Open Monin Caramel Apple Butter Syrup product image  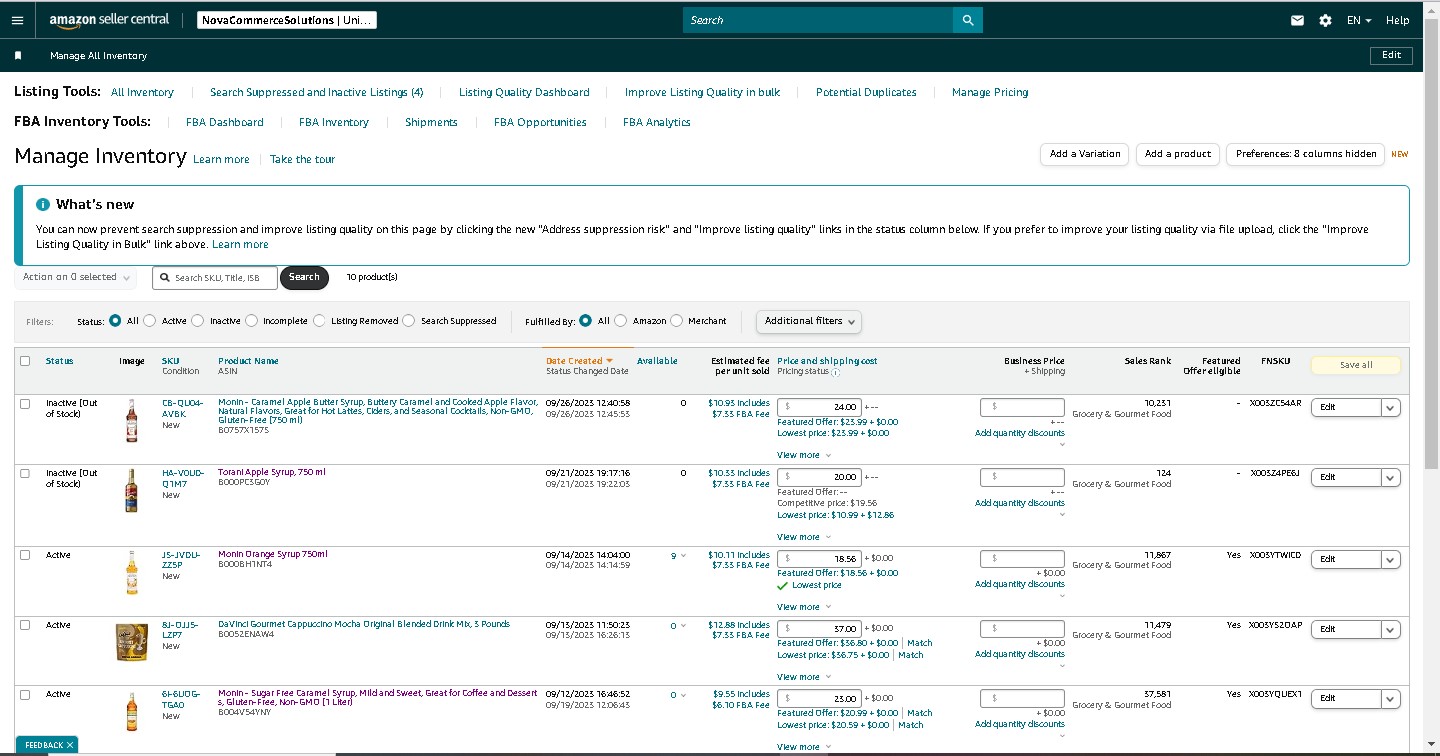(x=131, y=420)
